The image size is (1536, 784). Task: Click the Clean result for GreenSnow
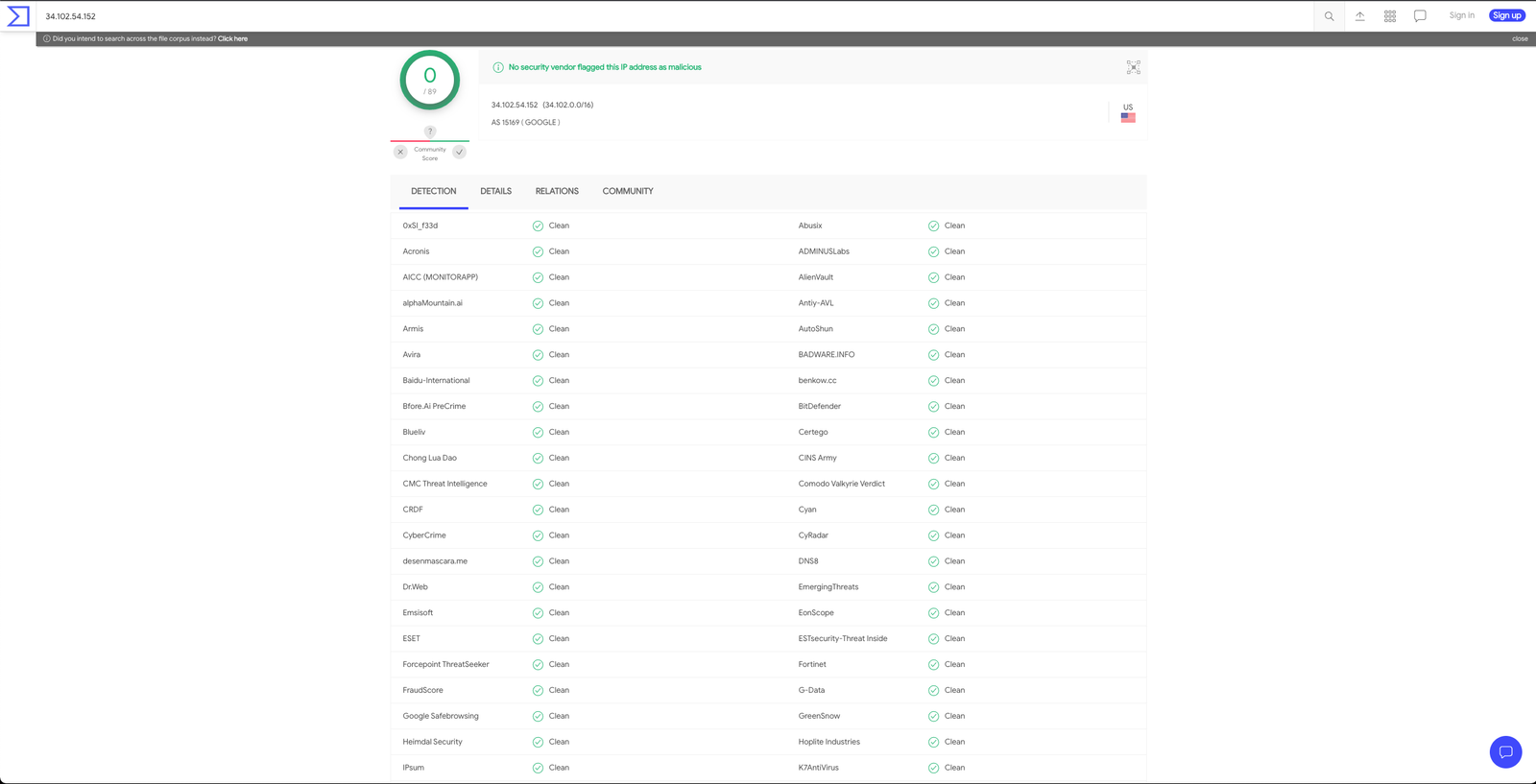(954, 717)
